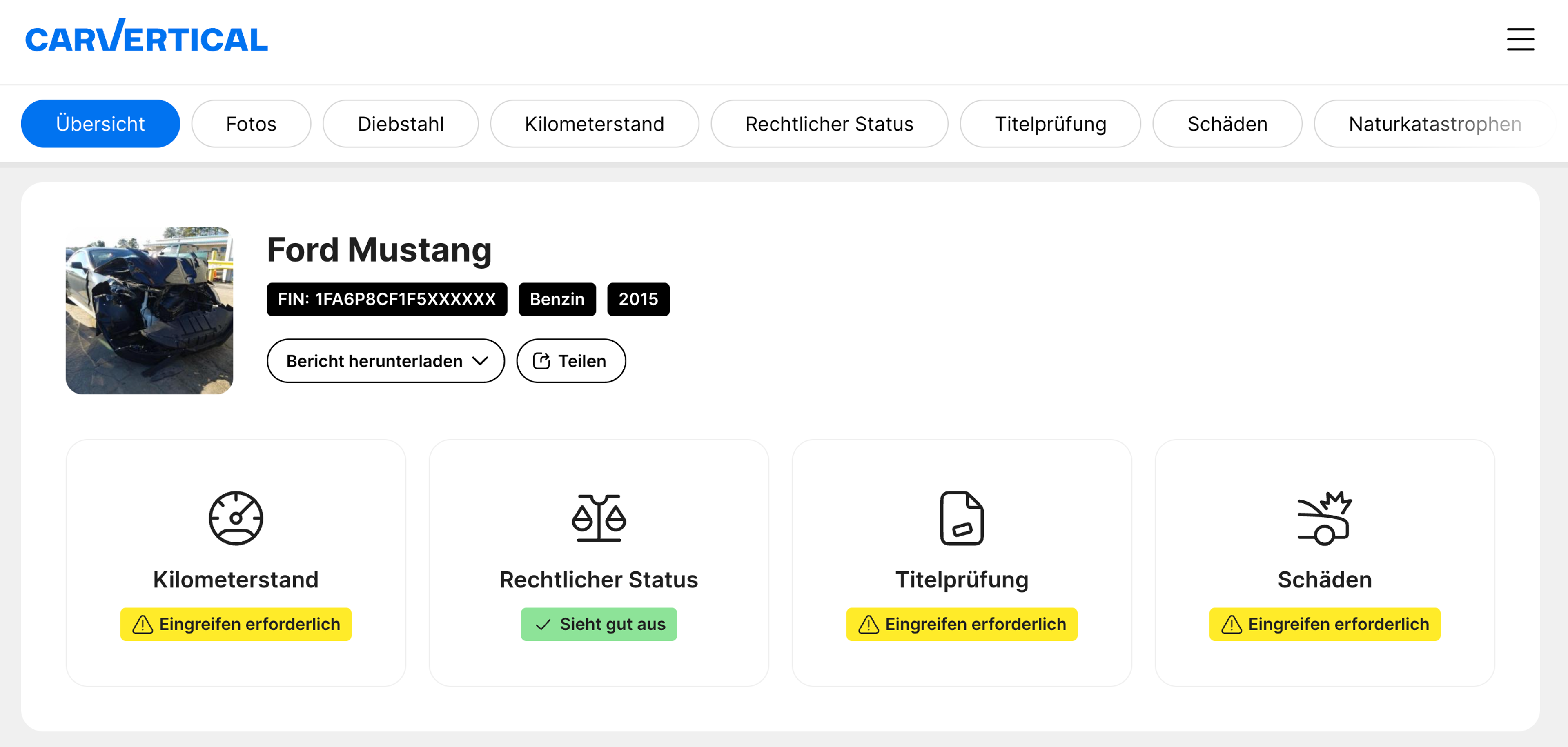The width and height of the screenshot is (1568, 747).
Task: Select the Naturkatastrophen tab
Action: (x=1435, y=124)
